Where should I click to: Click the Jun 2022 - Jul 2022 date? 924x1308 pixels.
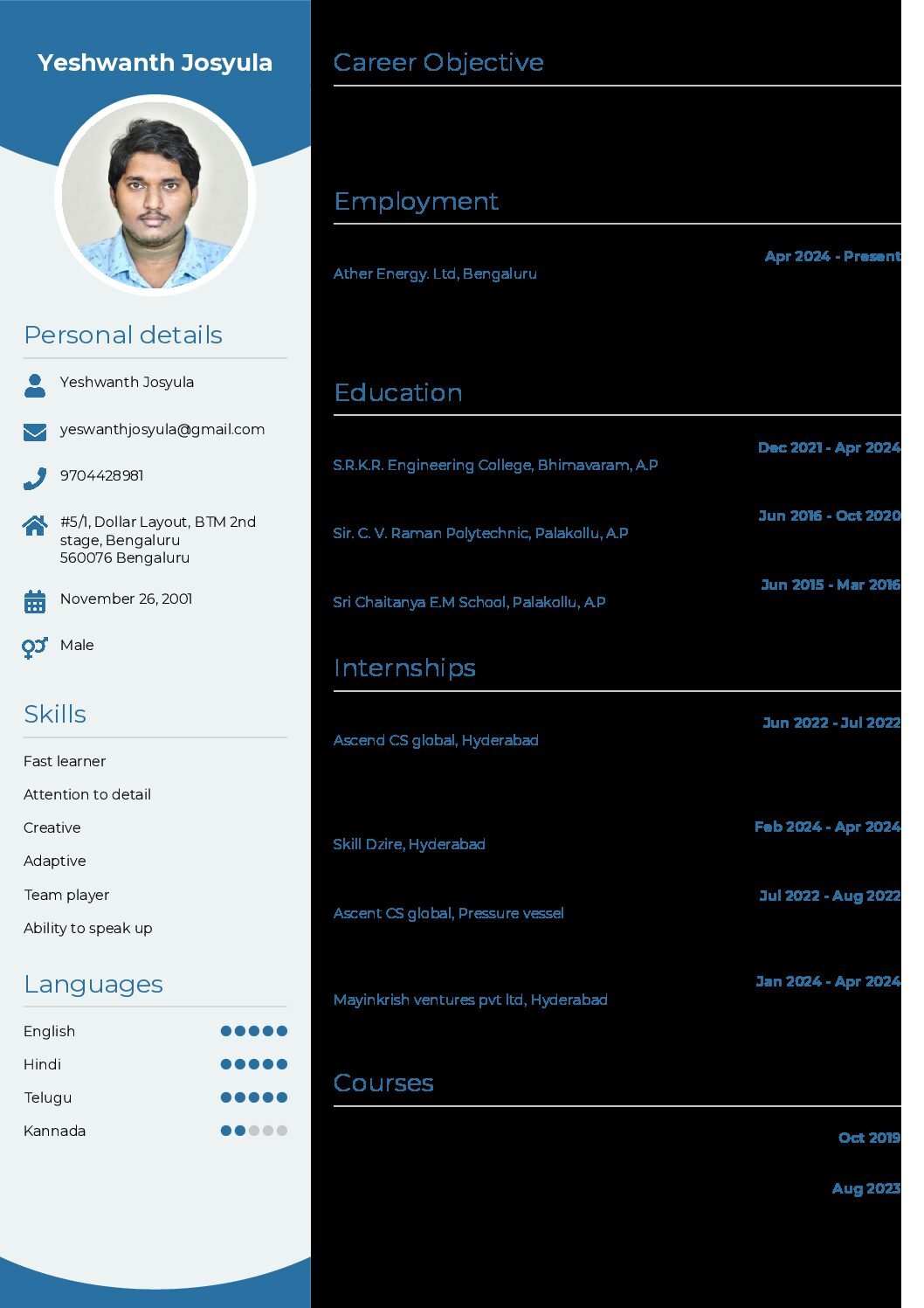pos(831,723)
